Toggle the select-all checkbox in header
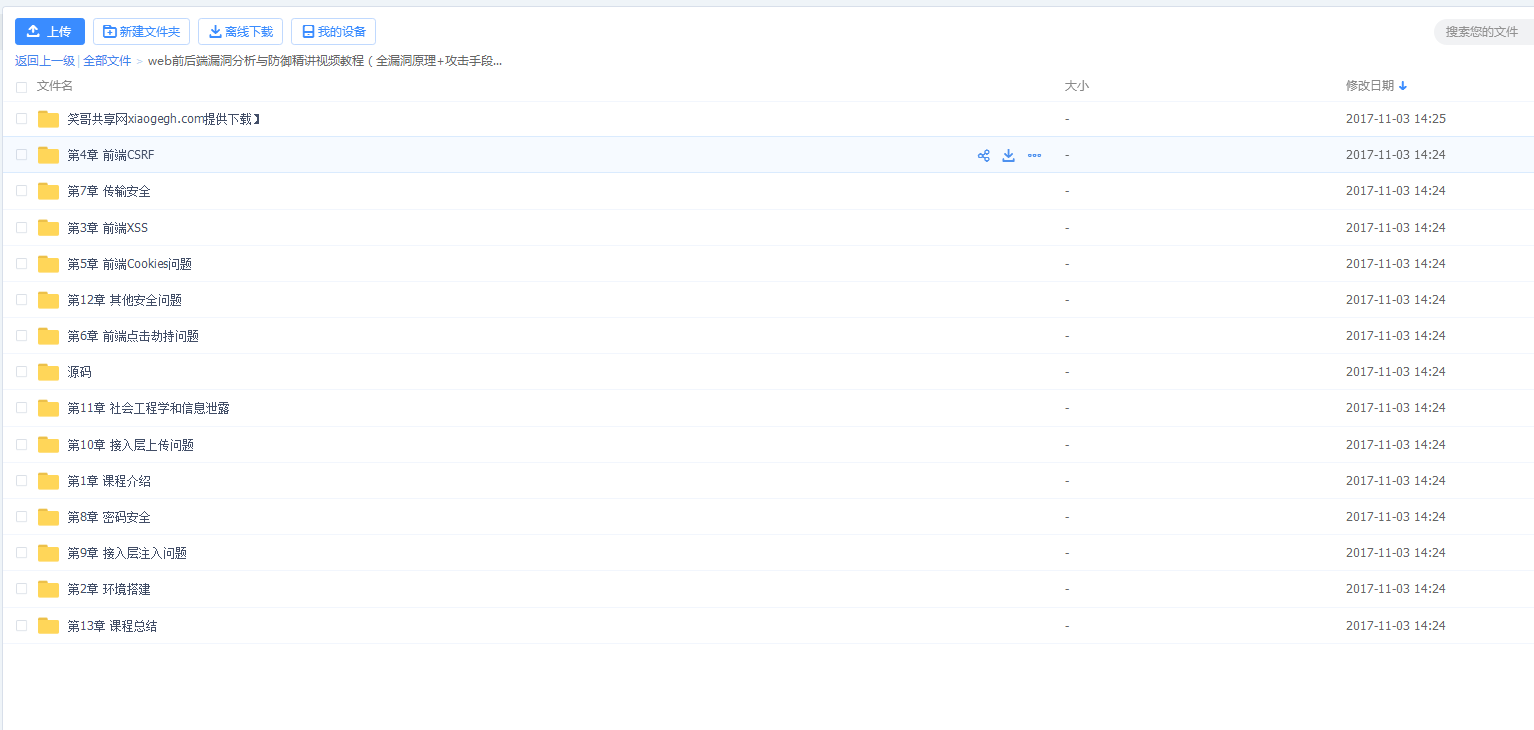 point(21,87)
